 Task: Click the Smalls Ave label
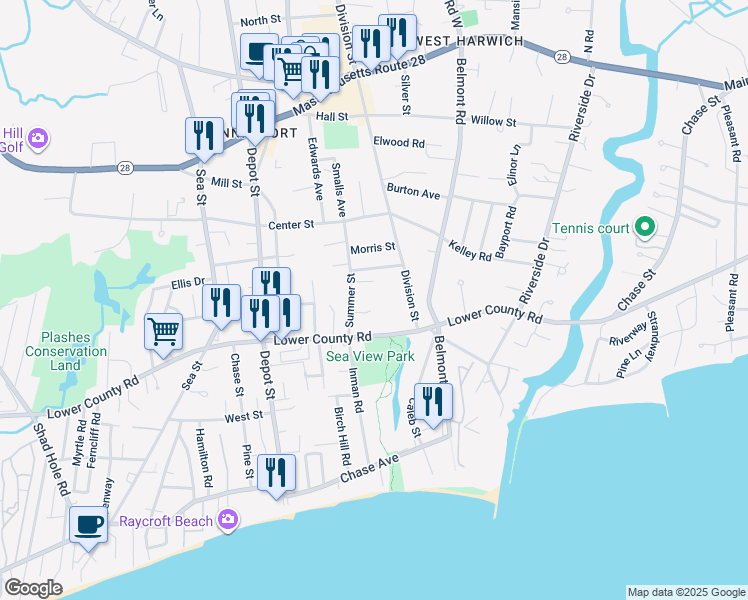click(339, 190)
